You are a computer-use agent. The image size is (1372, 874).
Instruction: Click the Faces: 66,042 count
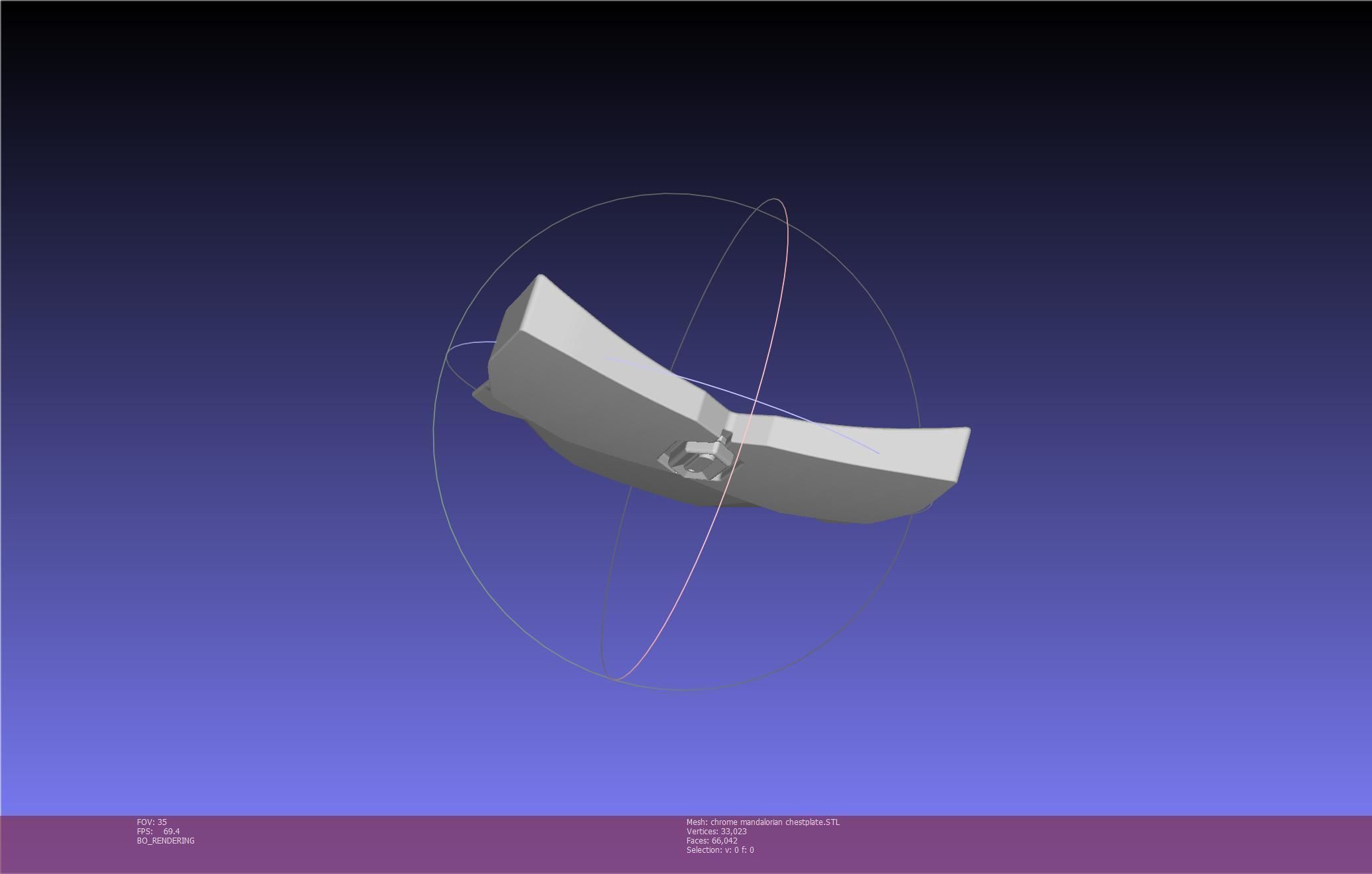712,840
